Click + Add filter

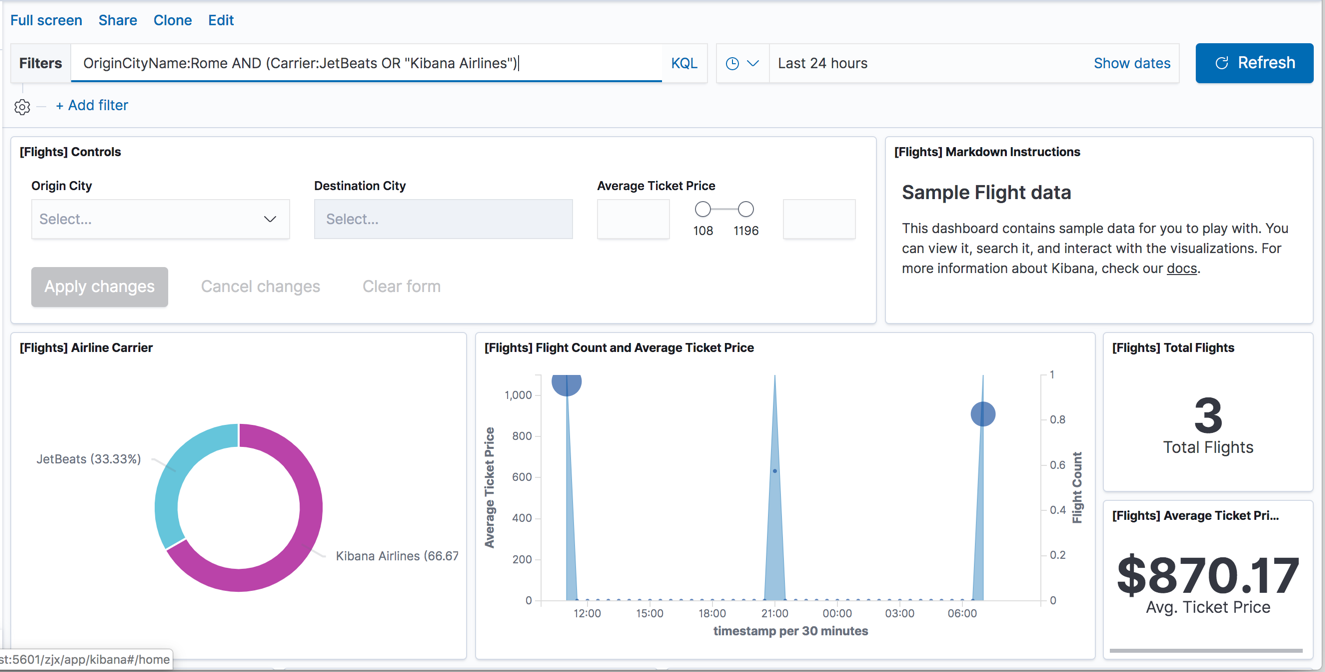[91, 105]
